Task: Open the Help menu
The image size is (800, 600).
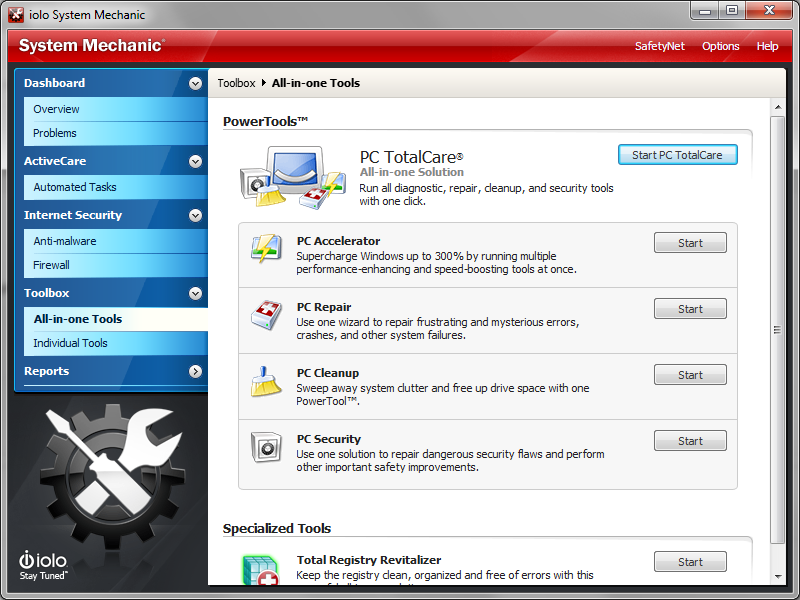Action: click(x=767, y=46)
